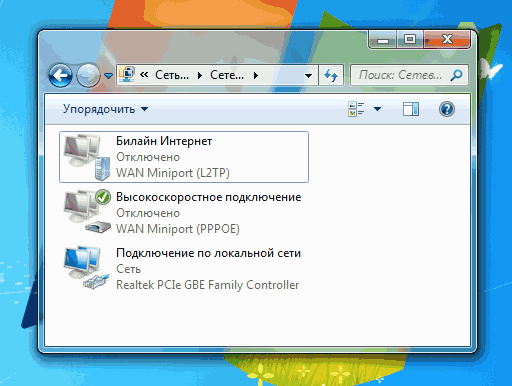The height and width of the screenshot is (386, 512).
Task: Change the view using the view icon
Action: [x=356, y=109]
